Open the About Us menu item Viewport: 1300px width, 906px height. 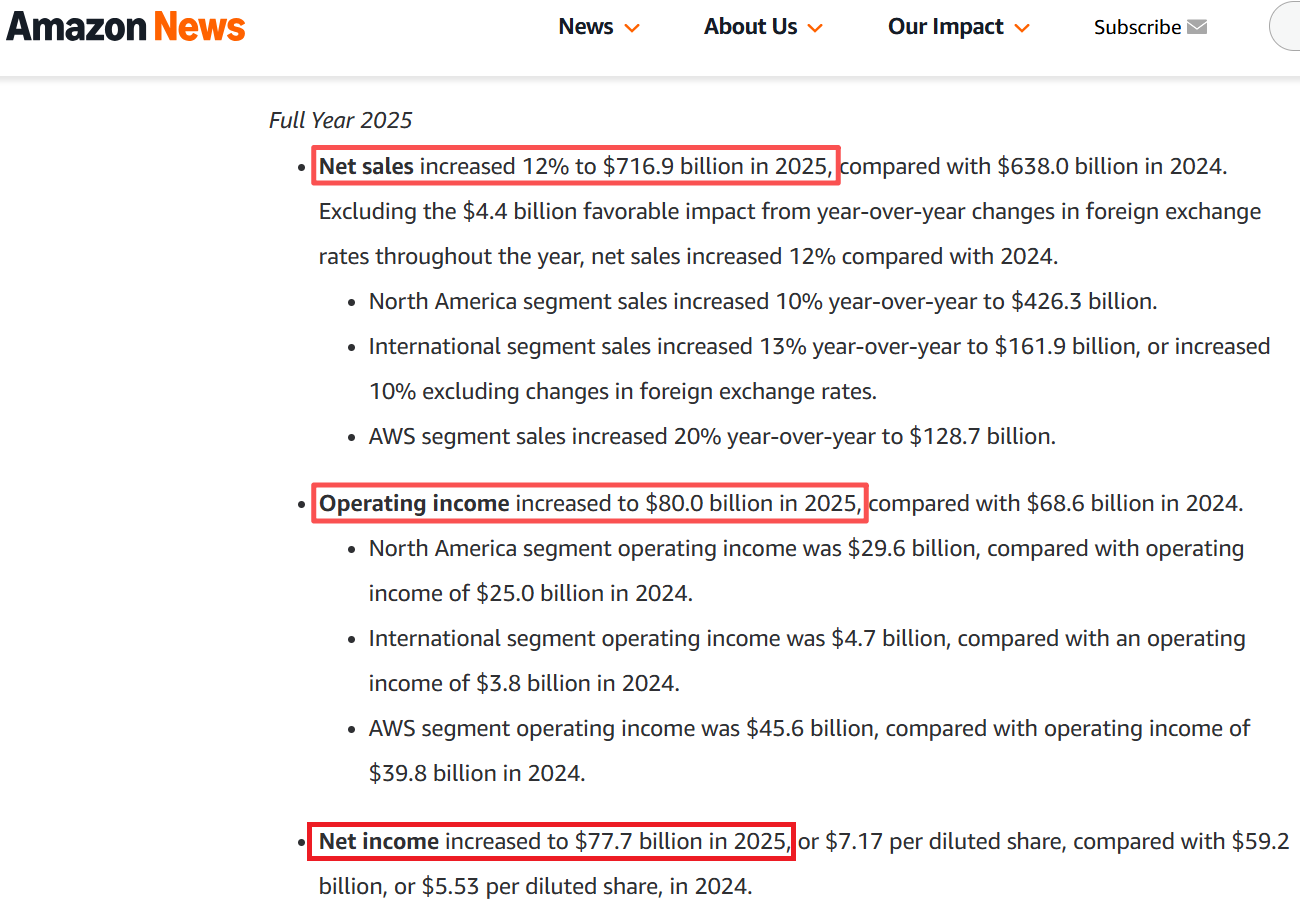(x=750, y=27)
